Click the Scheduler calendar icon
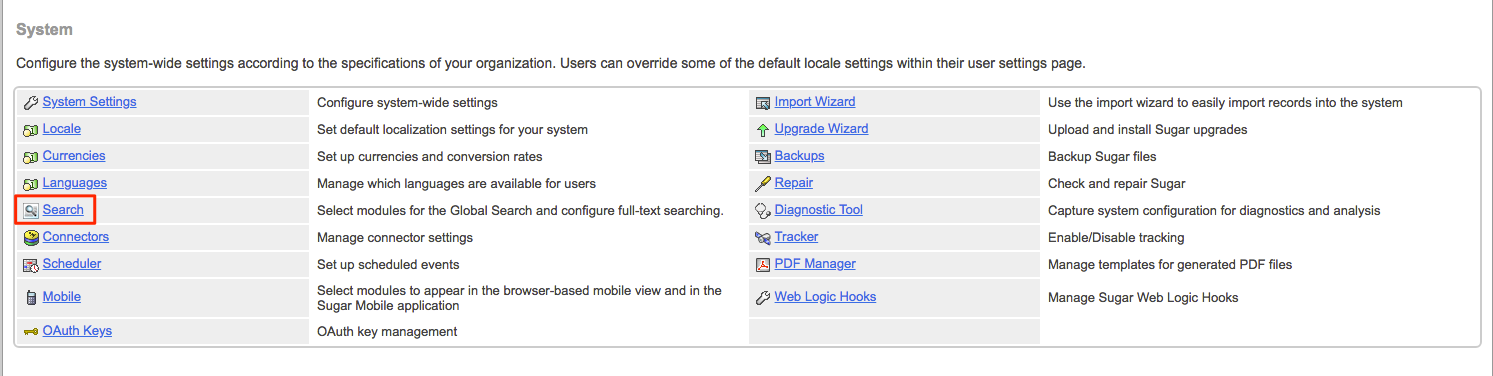1493x376 pixels. (x=30, y=264)
